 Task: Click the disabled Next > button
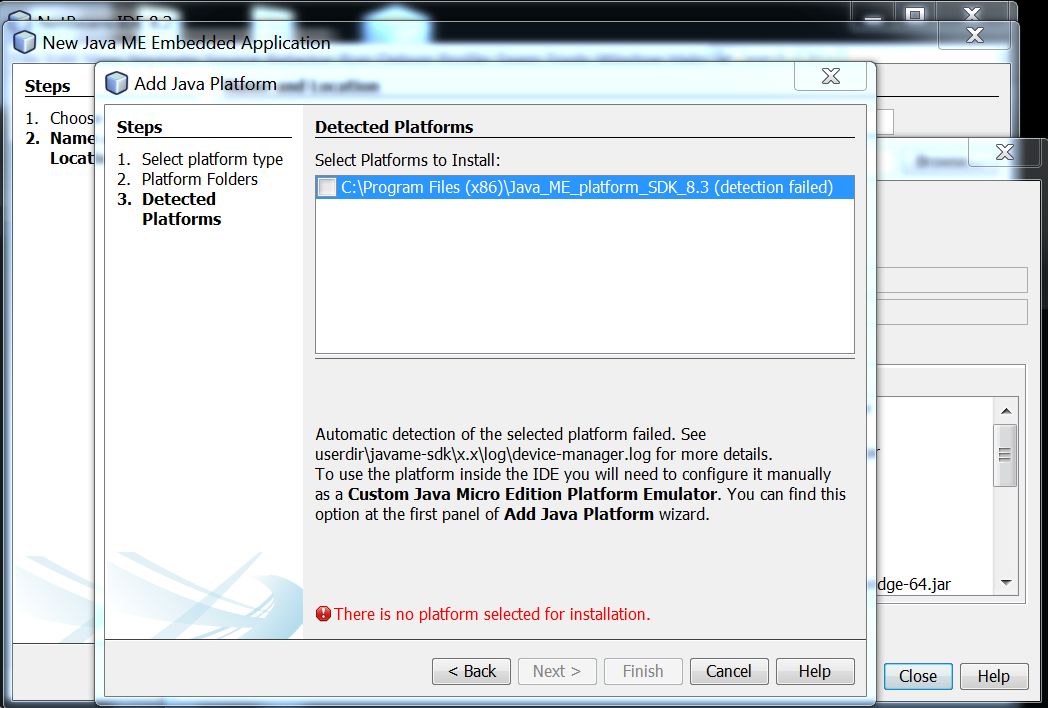[x=557, y=671]
